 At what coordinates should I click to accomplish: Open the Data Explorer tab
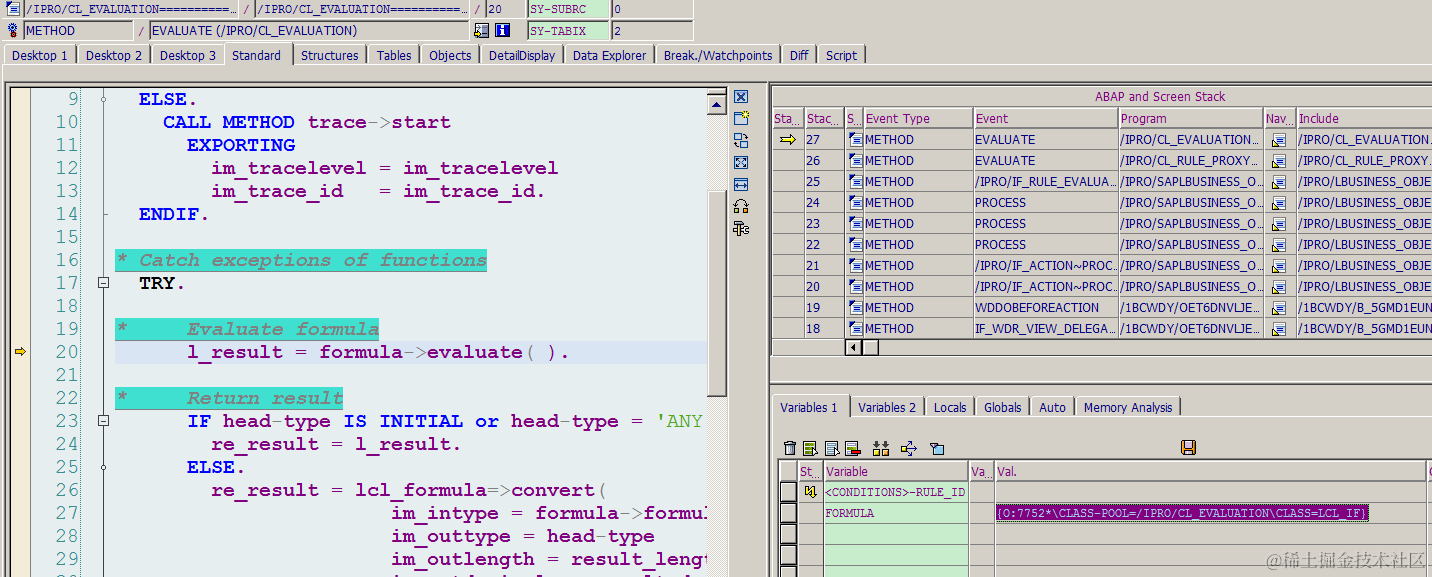click(x=609, y=55)
